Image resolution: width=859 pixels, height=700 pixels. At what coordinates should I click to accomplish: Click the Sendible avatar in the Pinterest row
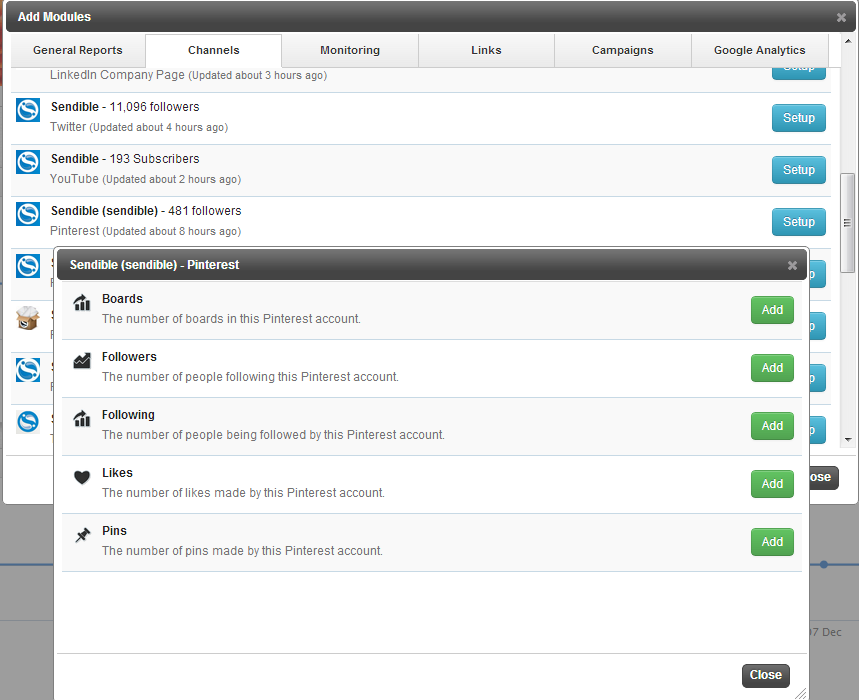(x=28, y=214)
